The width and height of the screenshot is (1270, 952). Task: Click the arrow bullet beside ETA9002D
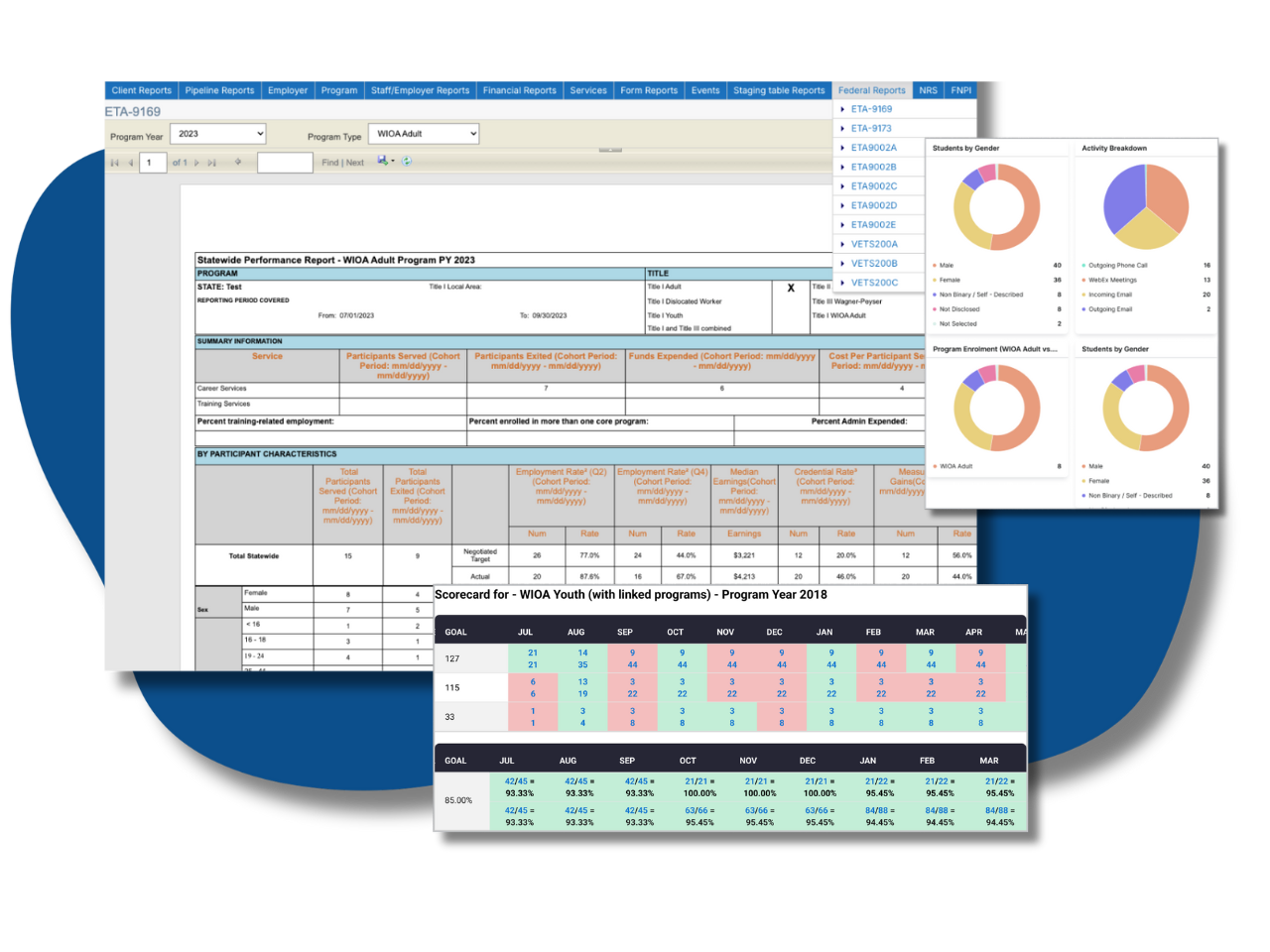(842, 205)
